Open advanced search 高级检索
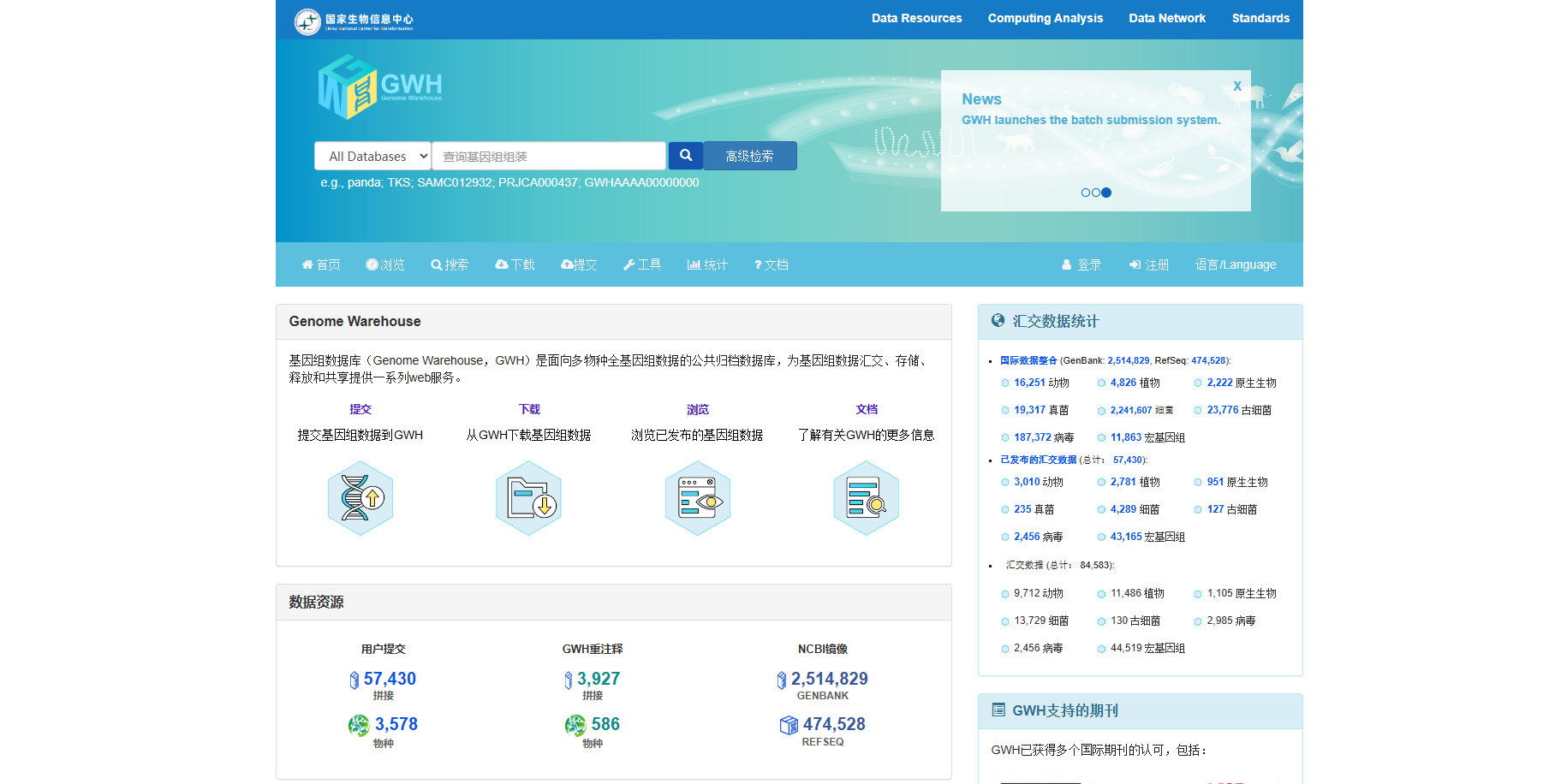The height and width of the screenshot is (784, 1549). pyautogui.click(x=749, y=156)
